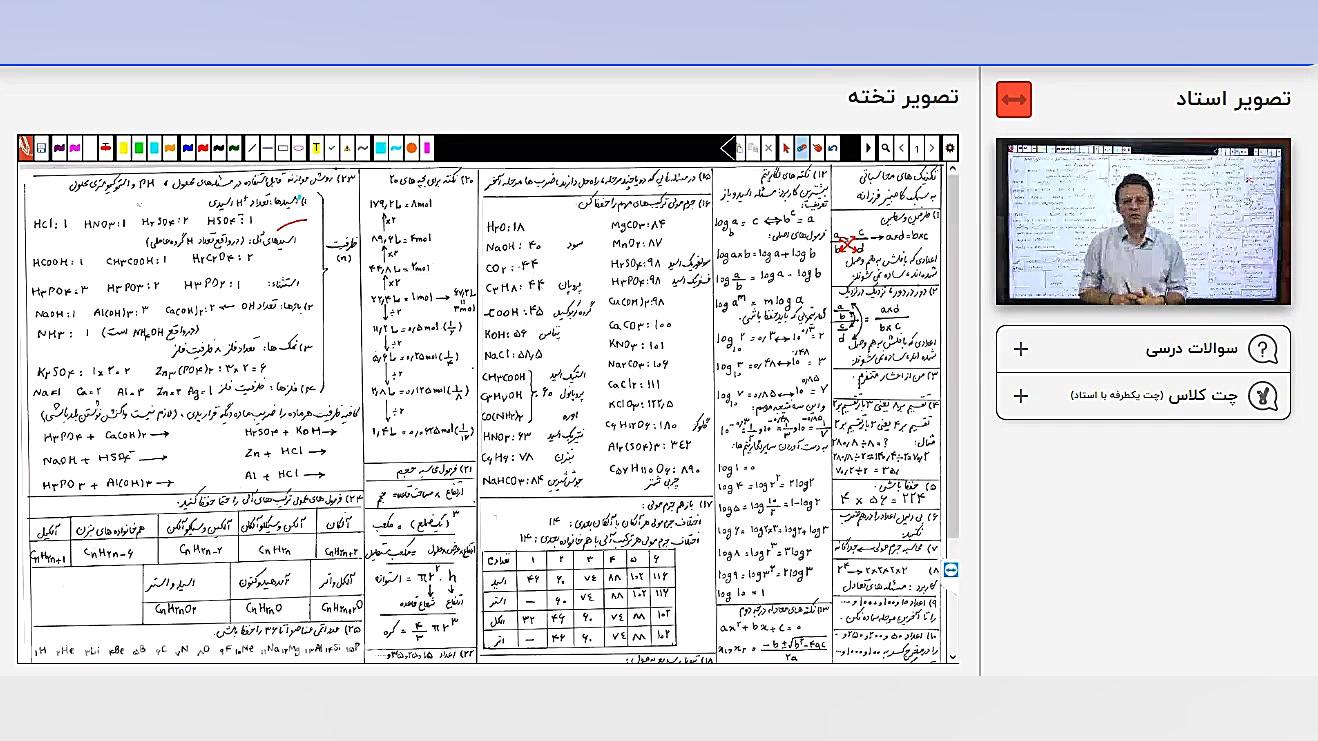Select the black wavy pen tool
Viewport: 1318px width, 741px height.
[x=219, y=148]
